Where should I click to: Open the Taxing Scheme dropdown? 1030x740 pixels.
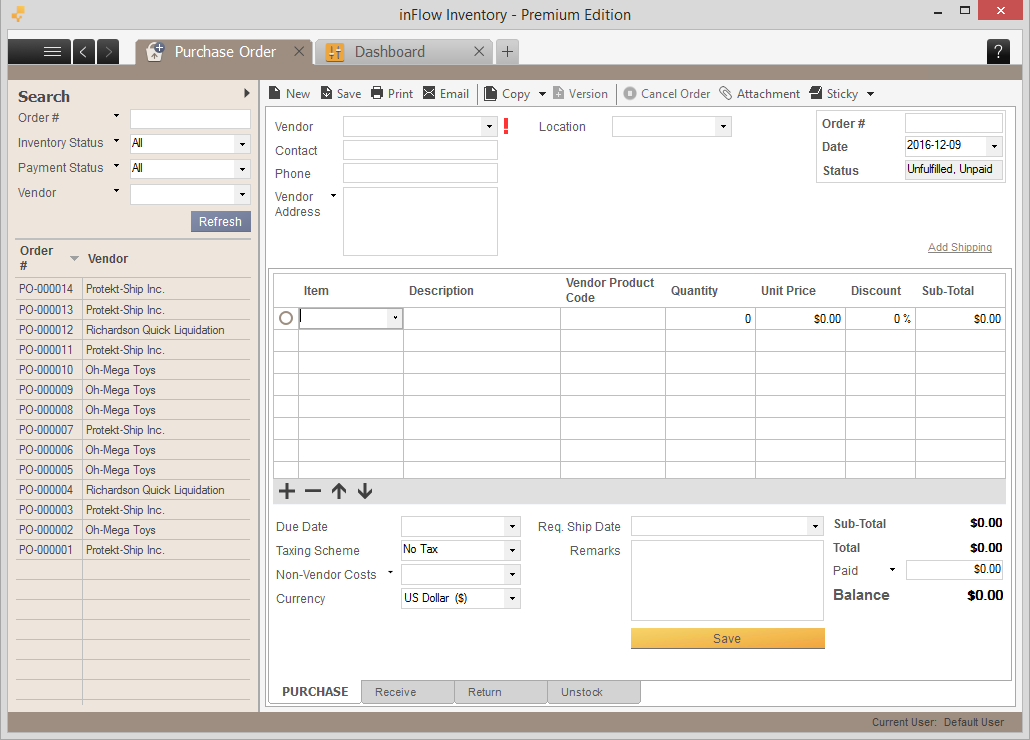[512, 550]
